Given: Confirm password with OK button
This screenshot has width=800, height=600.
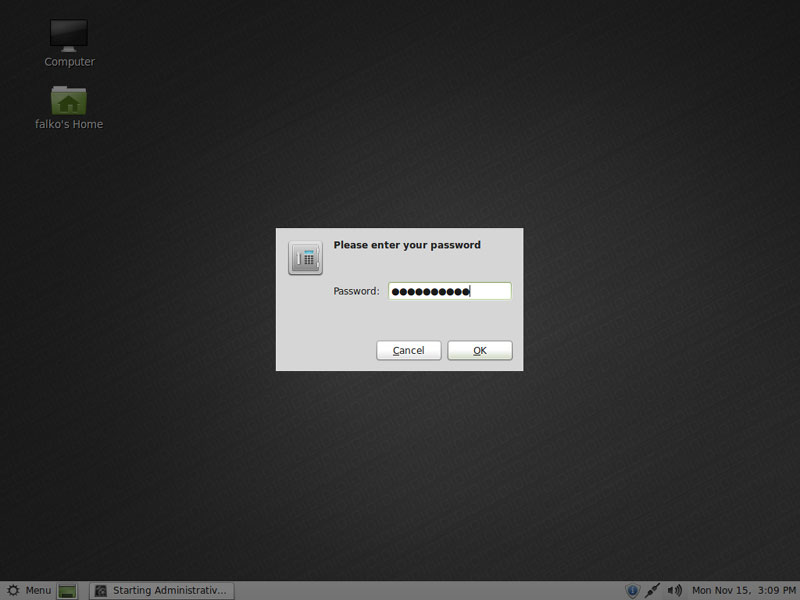Looking at the screenshot, I should coord(480,351).
